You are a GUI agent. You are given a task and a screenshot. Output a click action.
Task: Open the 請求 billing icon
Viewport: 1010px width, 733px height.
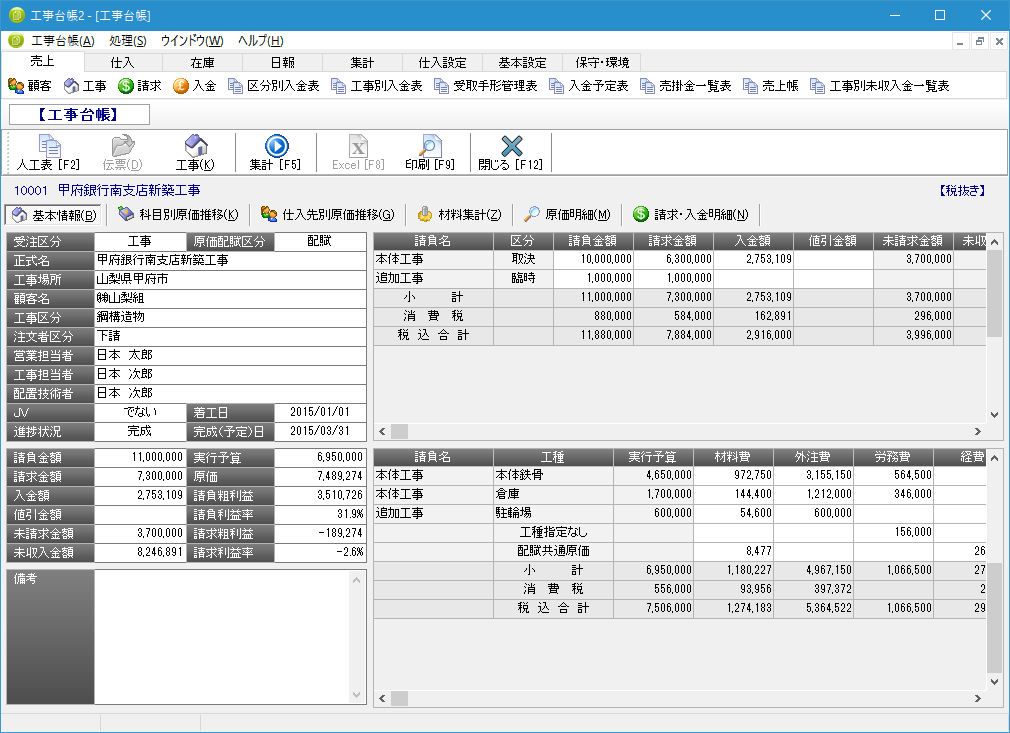[x=140, y=86]
